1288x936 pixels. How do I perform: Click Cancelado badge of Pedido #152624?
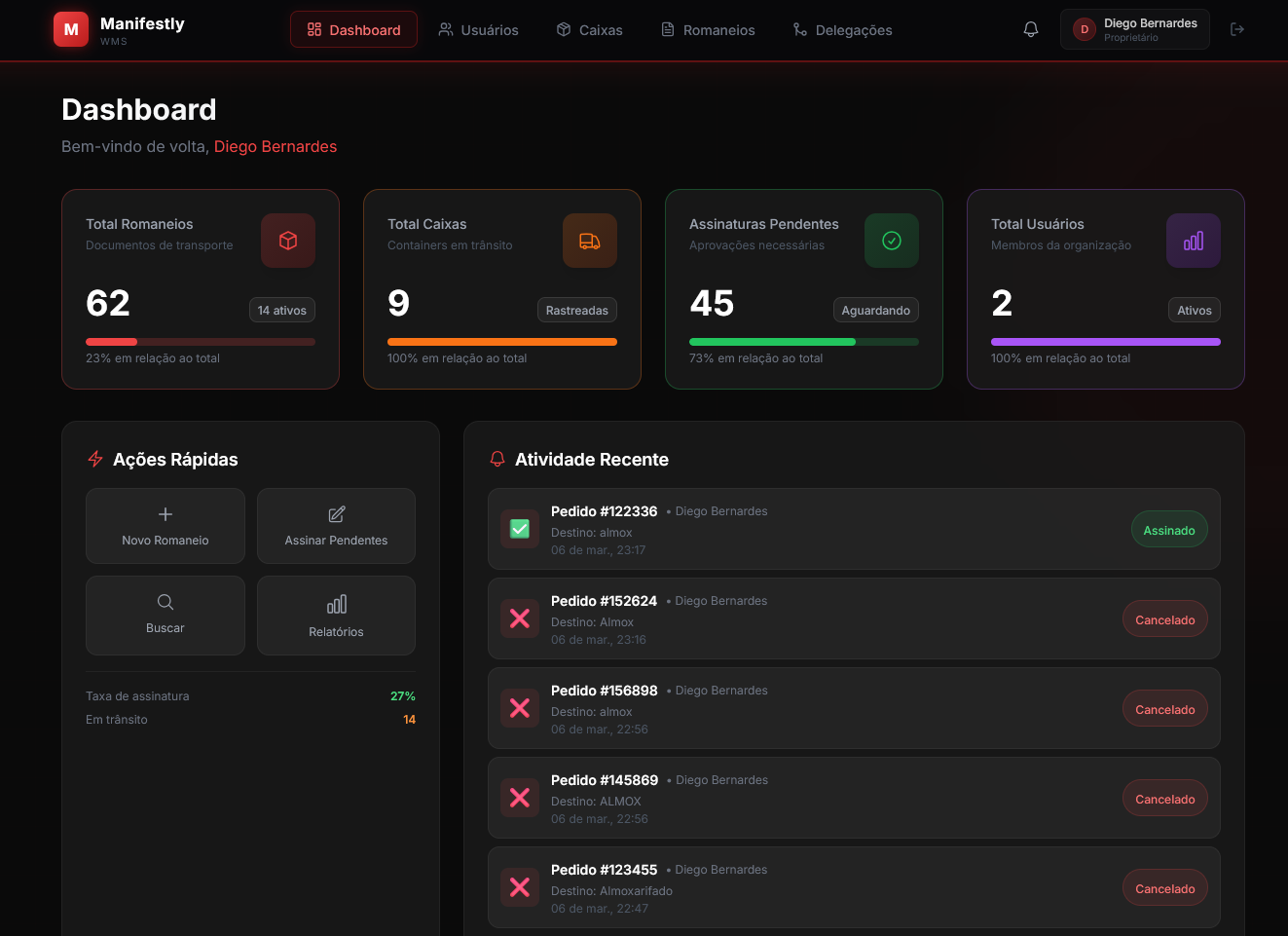point(1165,619)
